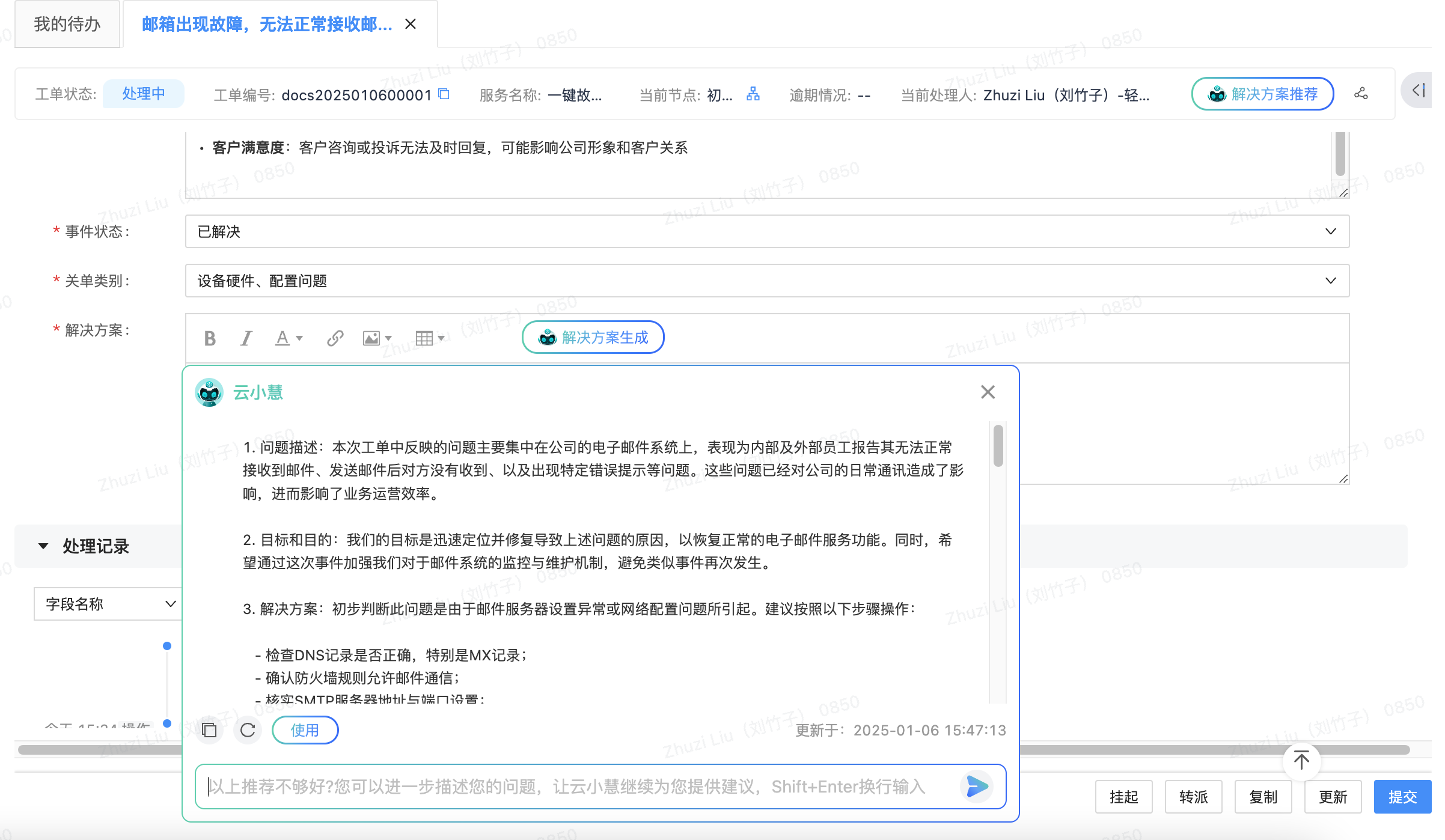Send a message to 云小慧 via paper plane icon
Image resolution: width=1445 pixels, height=840 pixels.
976,786
